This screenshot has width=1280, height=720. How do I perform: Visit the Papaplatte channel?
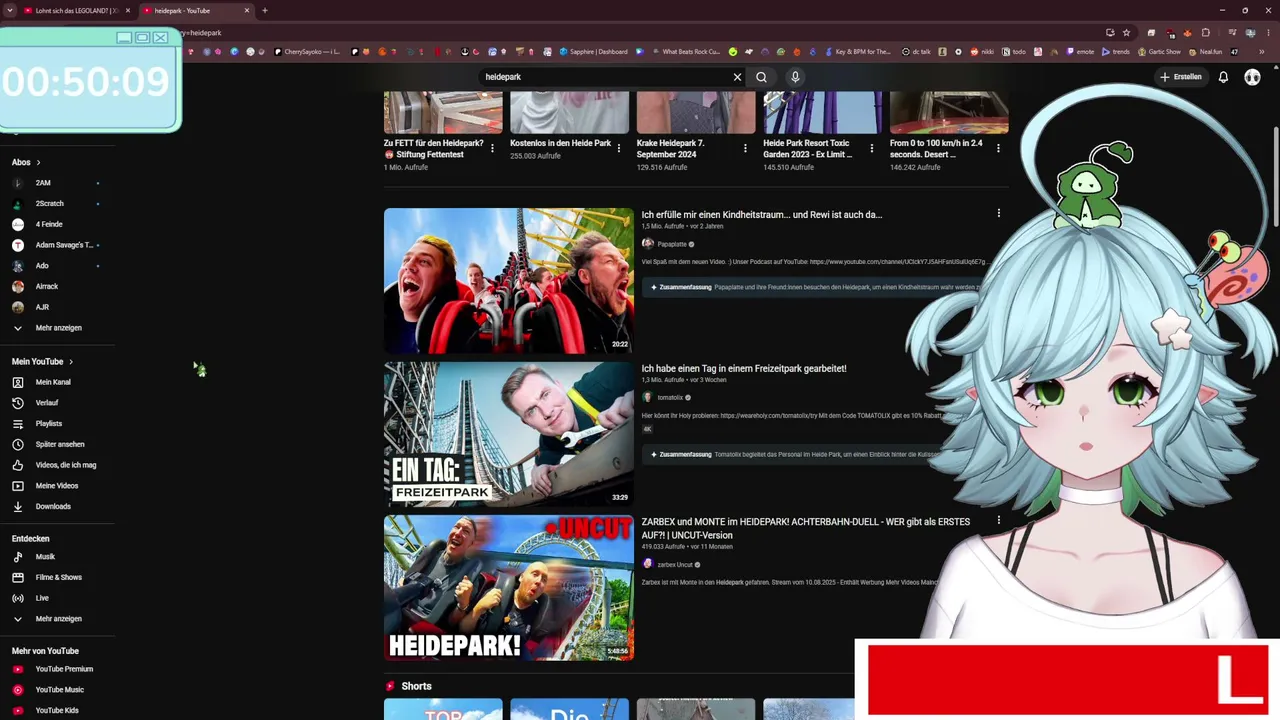coord(668,244)
